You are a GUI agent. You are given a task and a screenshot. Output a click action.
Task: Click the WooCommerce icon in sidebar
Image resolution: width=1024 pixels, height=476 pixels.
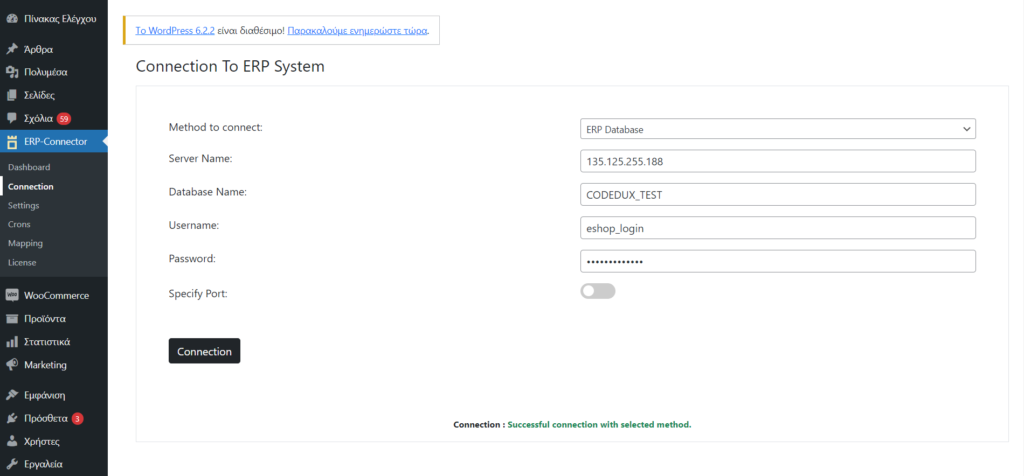(11, 295)
